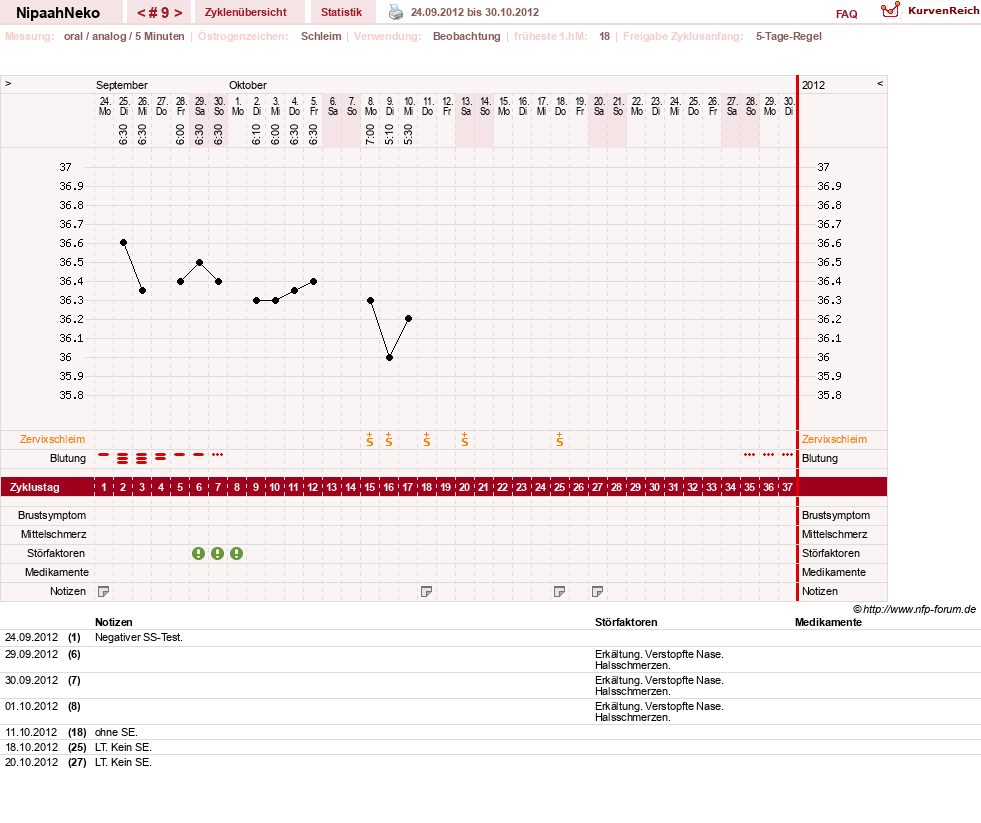
Task: Click the spotting dots on cycle day 7
Action: [x=217, y=454]
